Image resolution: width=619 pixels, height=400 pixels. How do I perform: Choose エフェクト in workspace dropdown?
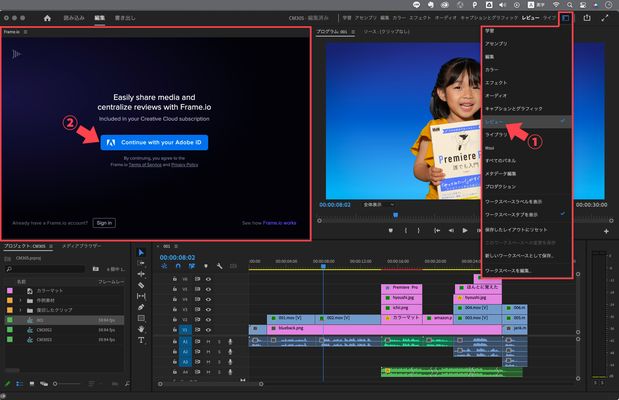tap(527, 83)
